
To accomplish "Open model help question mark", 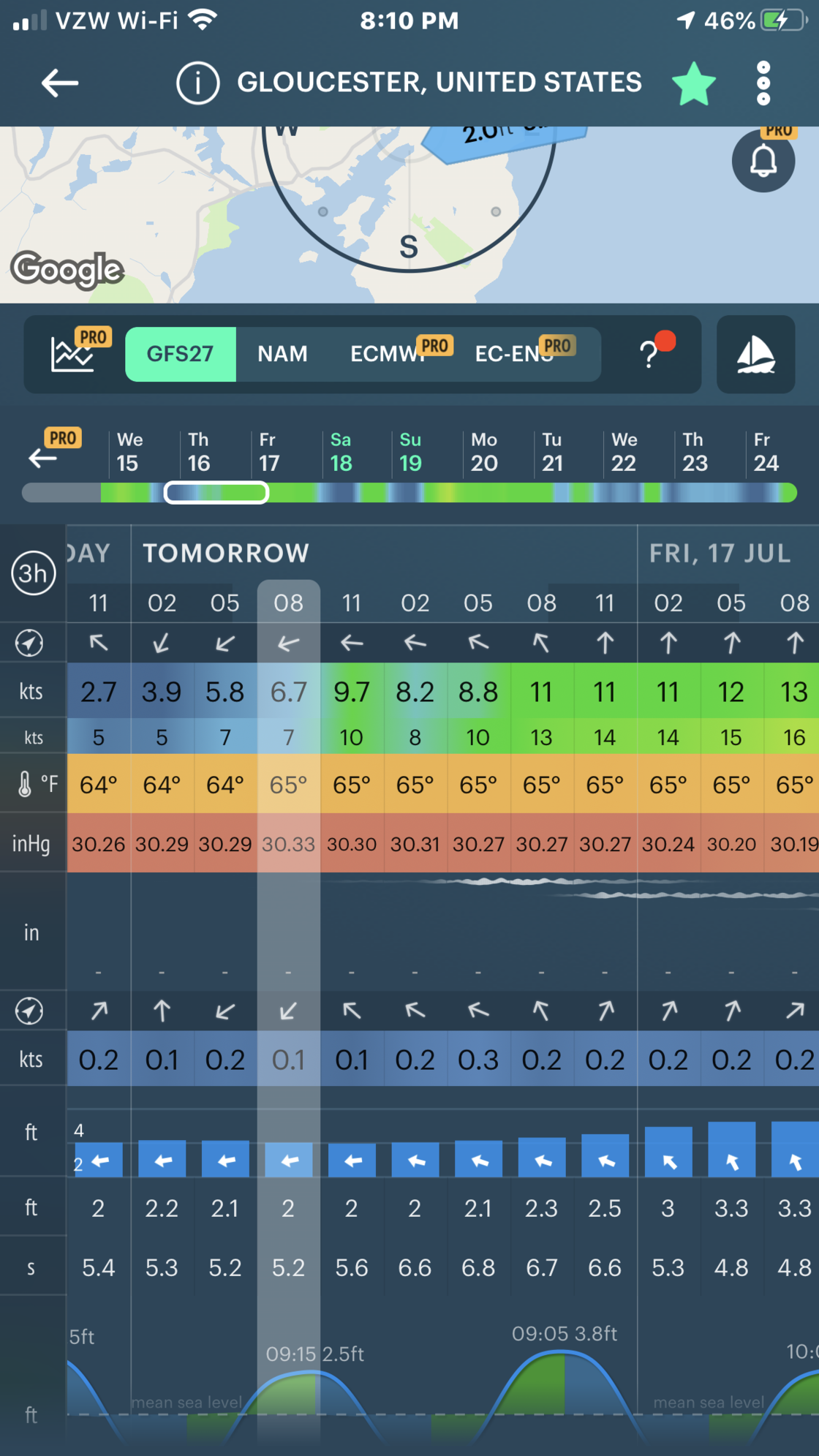I will [649, 354].
